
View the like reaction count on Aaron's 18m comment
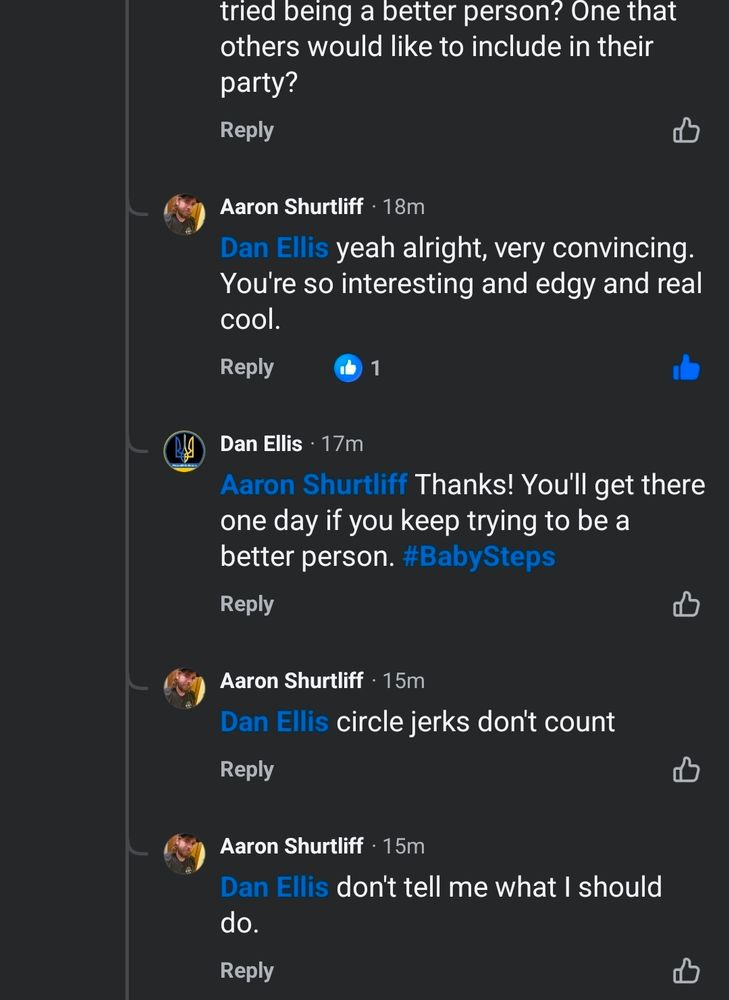point(358,368)
